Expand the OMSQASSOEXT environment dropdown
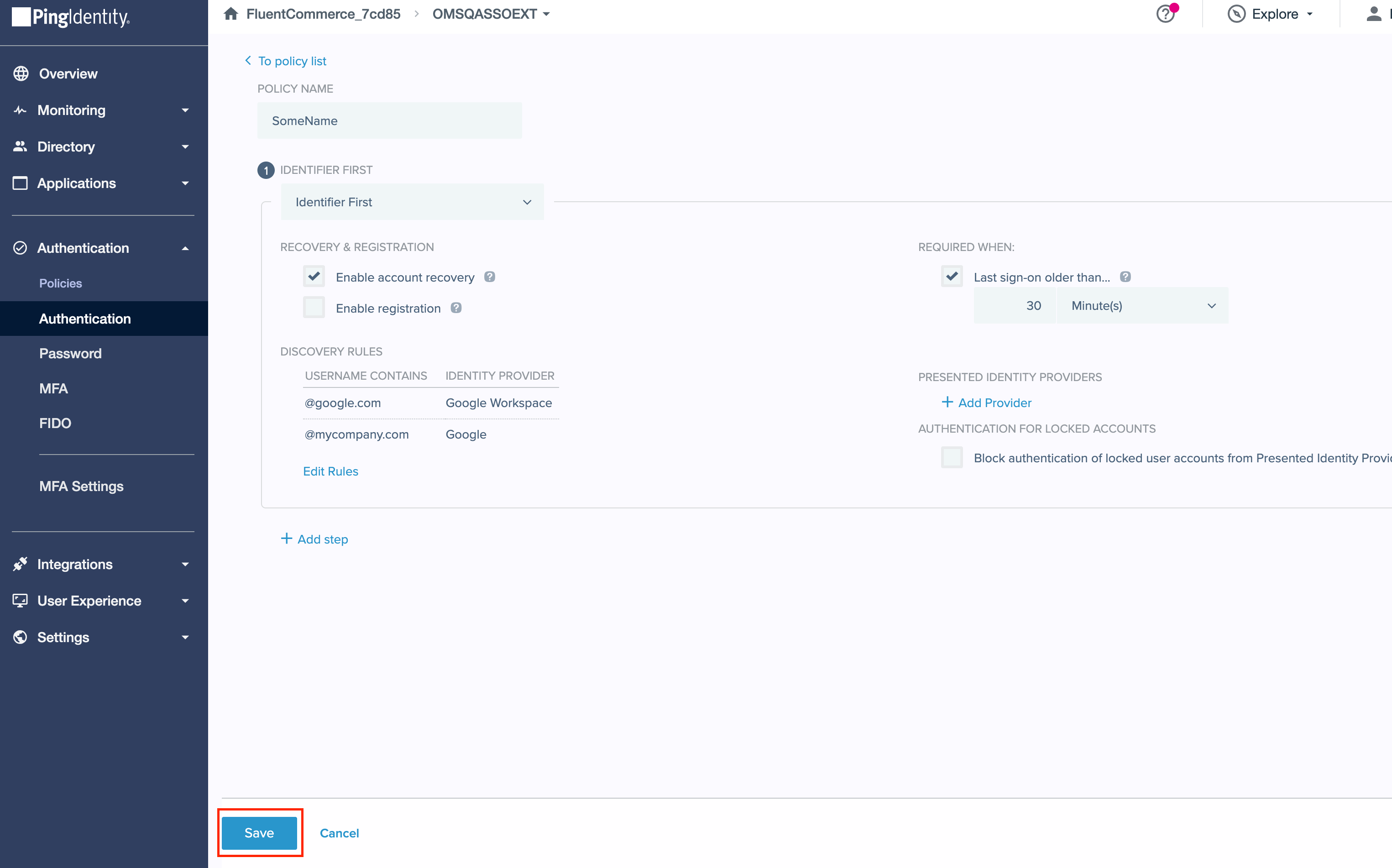The width and height of the screenshot is (1392, 868). 491,14
